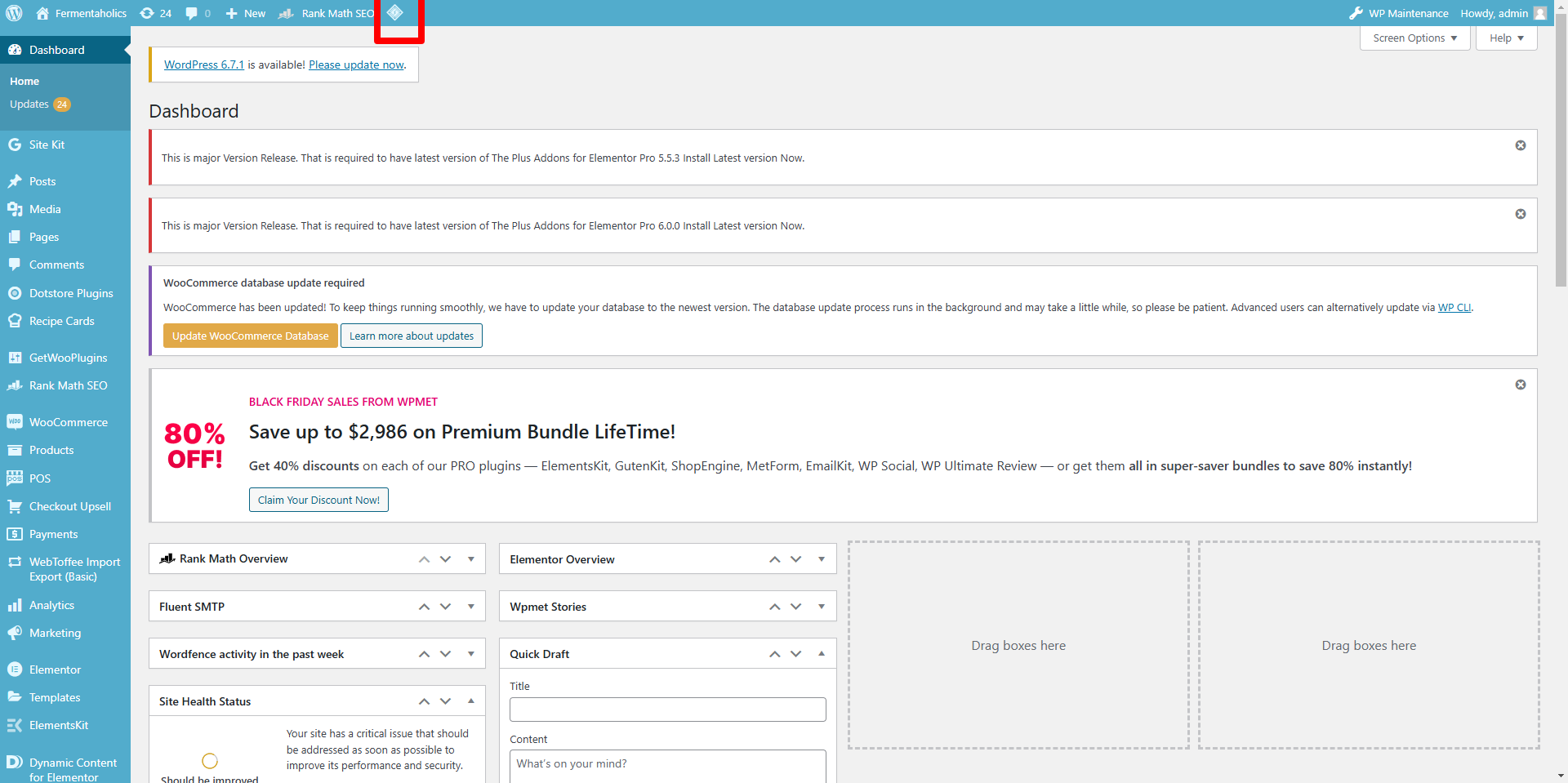Click the Please update now link
Viewport: 1568px width, 783px height.
(x=356, y=65)
